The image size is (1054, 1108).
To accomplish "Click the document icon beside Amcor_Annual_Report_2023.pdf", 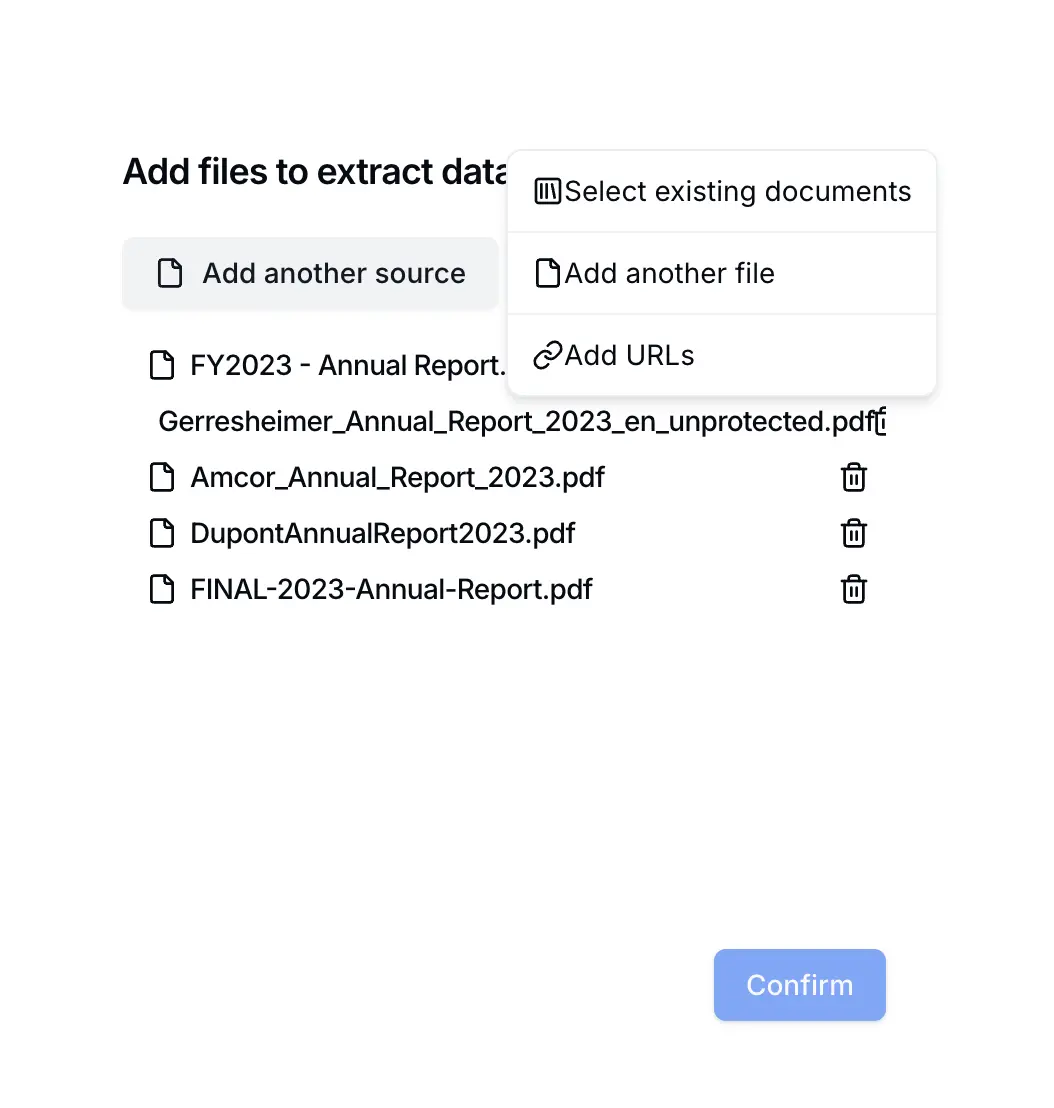I will [x=162, y=477].
